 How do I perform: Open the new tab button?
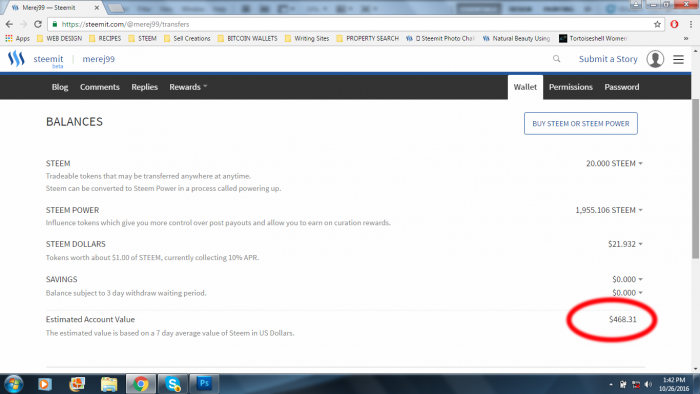(116, 8)
